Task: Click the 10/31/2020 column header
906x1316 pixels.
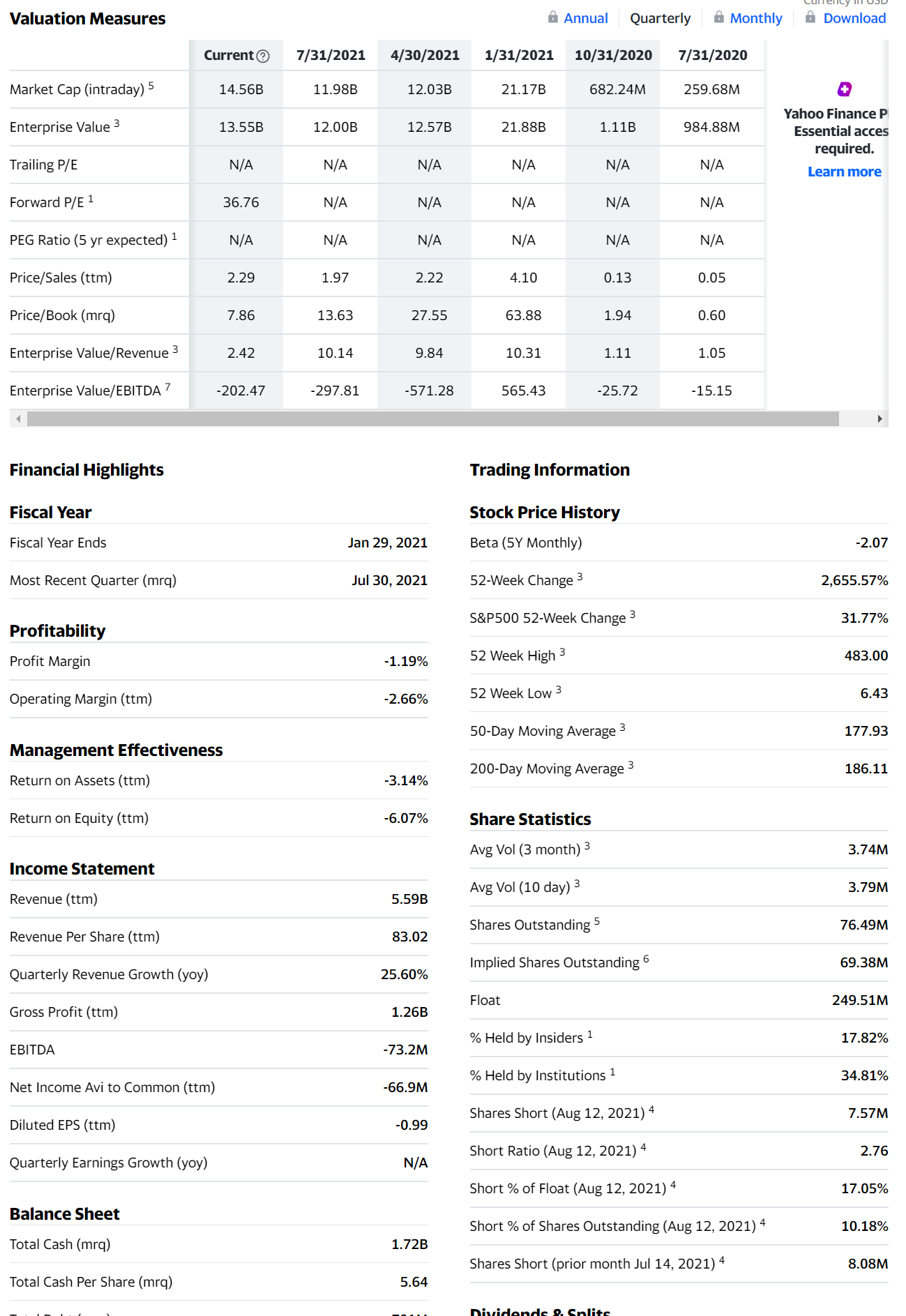Action: coord(613,55)
